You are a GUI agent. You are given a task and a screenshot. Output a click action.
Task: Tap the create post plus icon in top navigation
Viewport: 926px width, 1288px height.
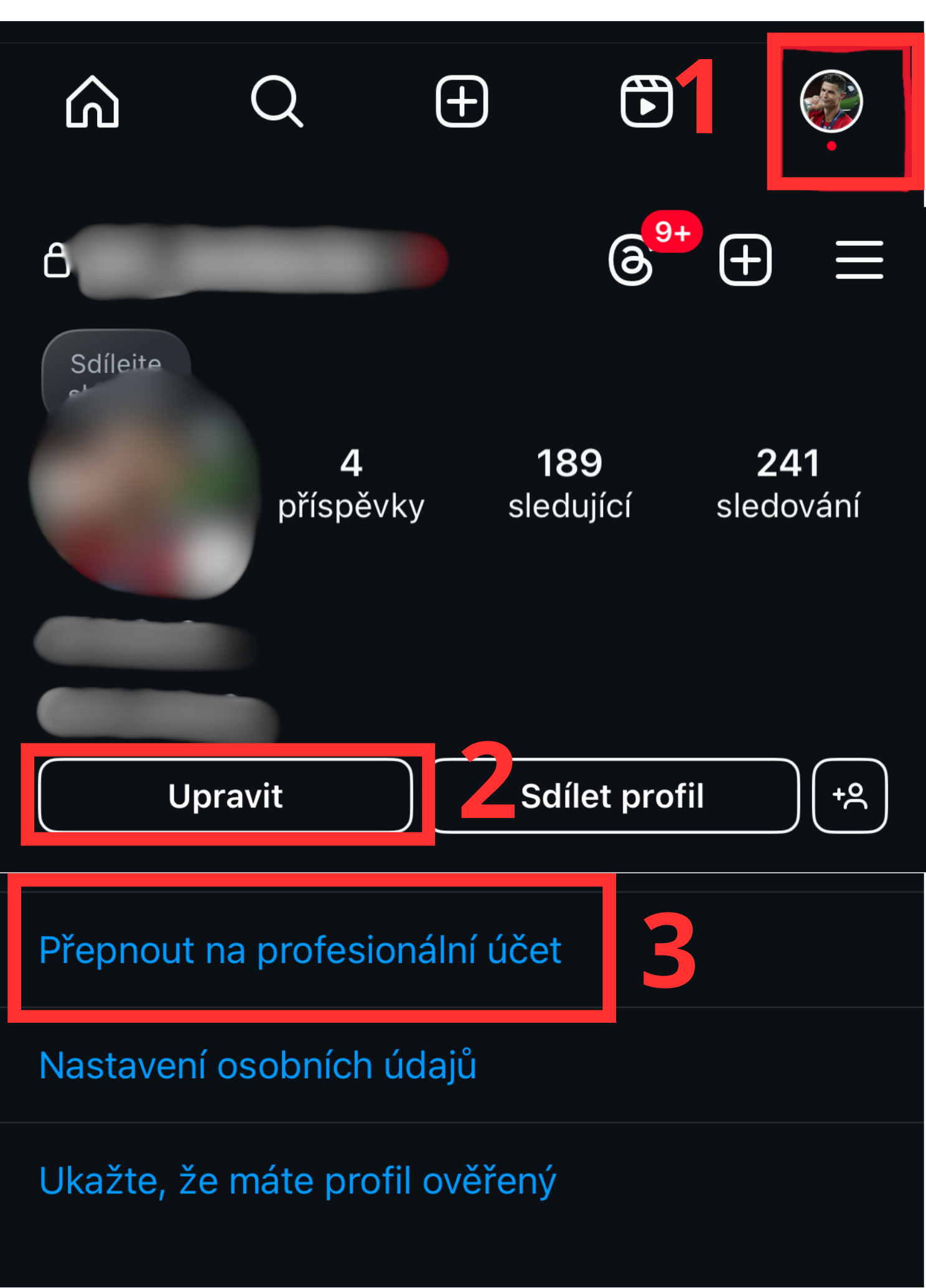462,101
